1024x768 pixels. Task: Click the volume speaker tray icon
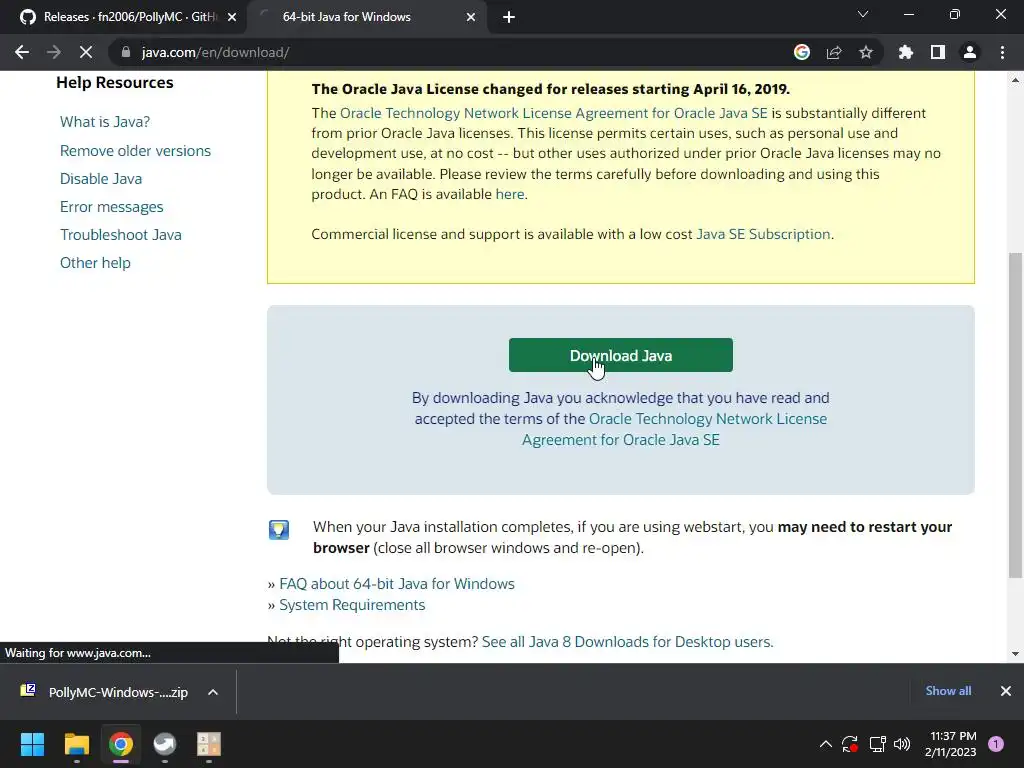point(902,744)
